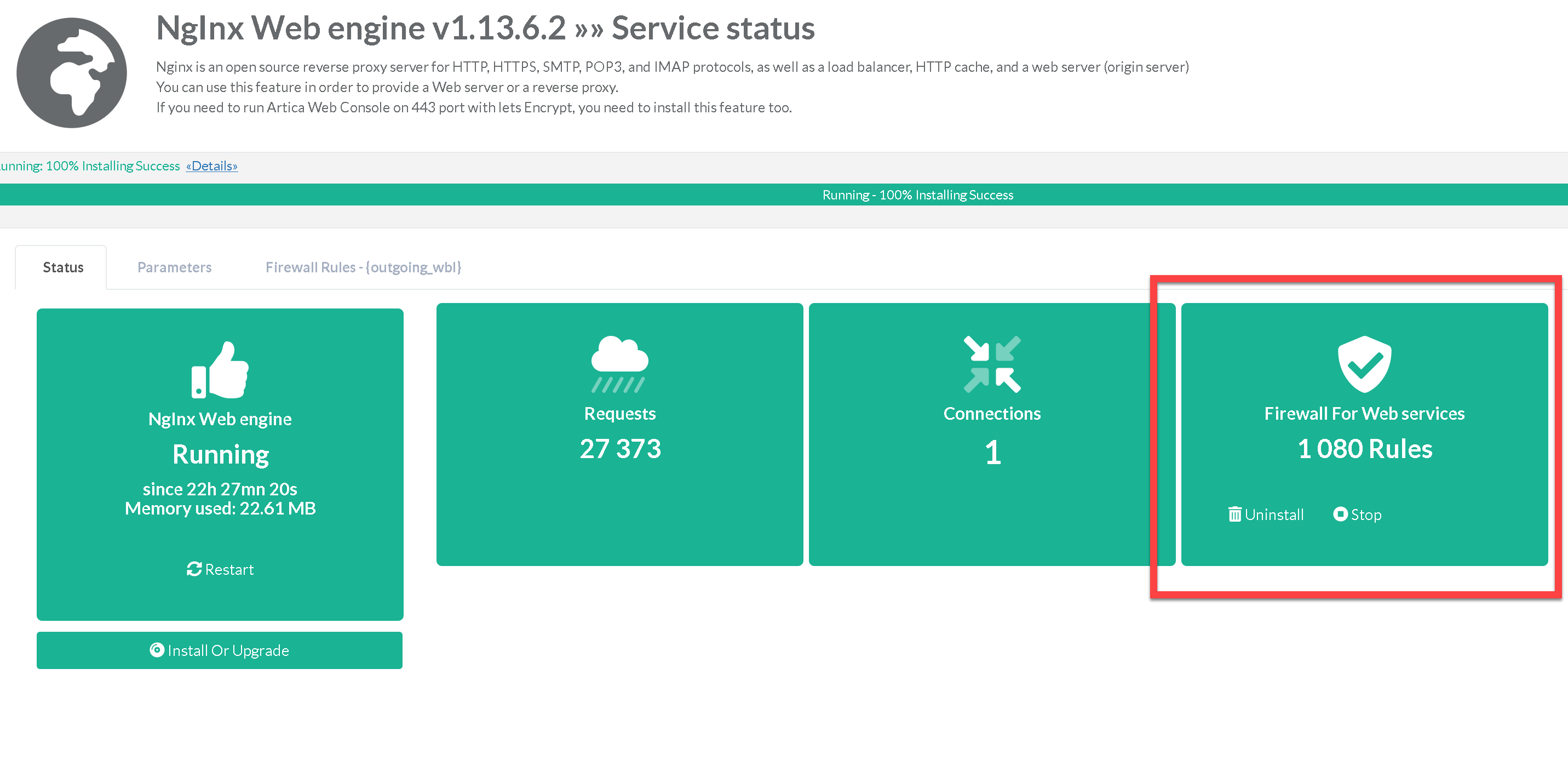Click the 1 080 Rules count
This screenshot has width=1568, height=760.
click(1364, 449)
